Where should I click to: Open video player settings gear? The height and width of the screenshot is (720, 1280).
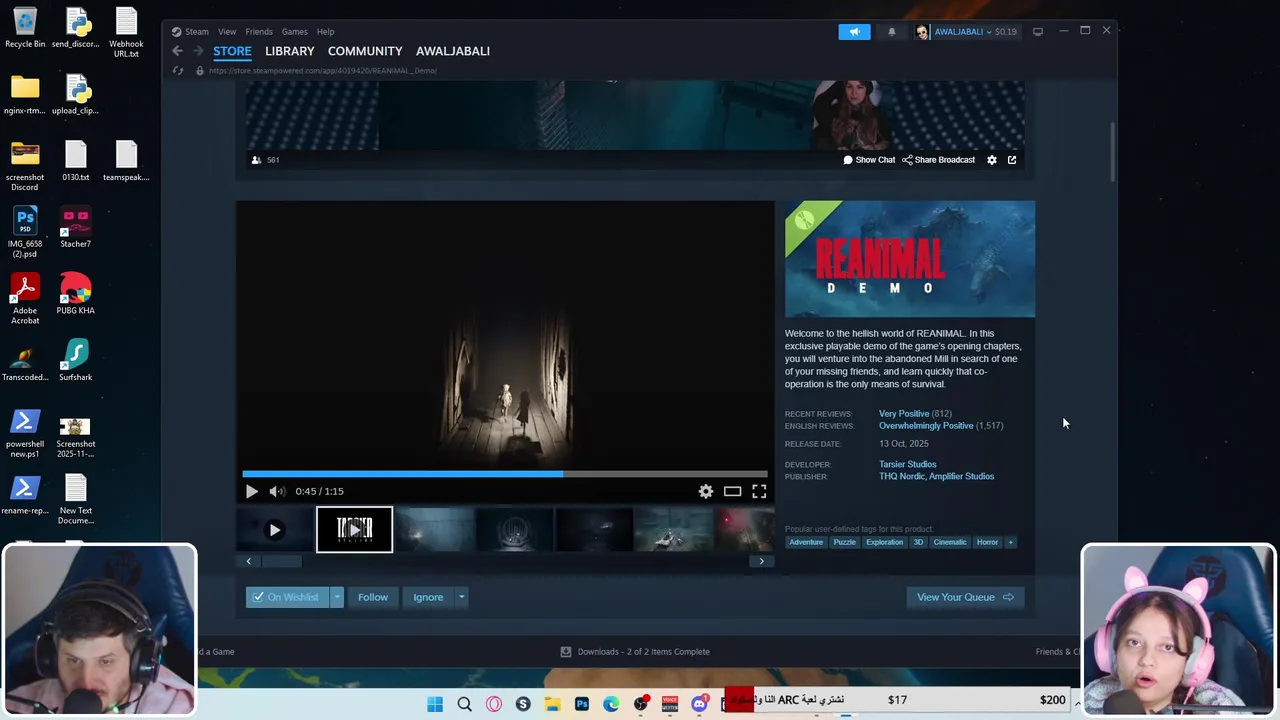point(706,491)
